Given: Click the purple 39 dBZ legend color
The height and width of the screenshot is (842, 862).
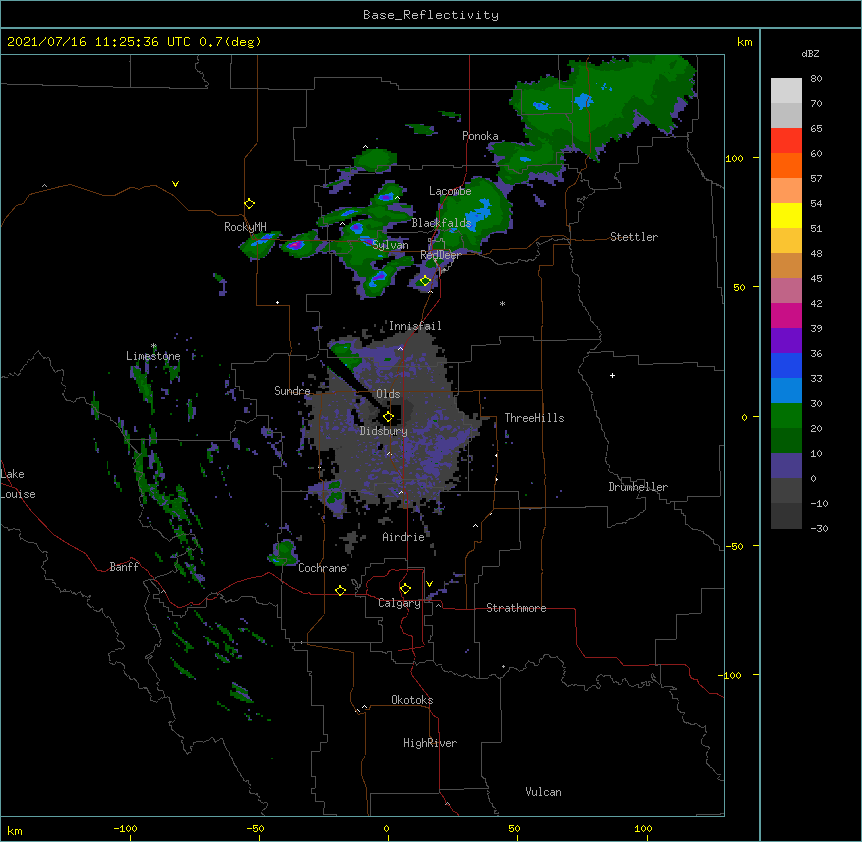Looking at the screenshot, I should click(786, 341).
